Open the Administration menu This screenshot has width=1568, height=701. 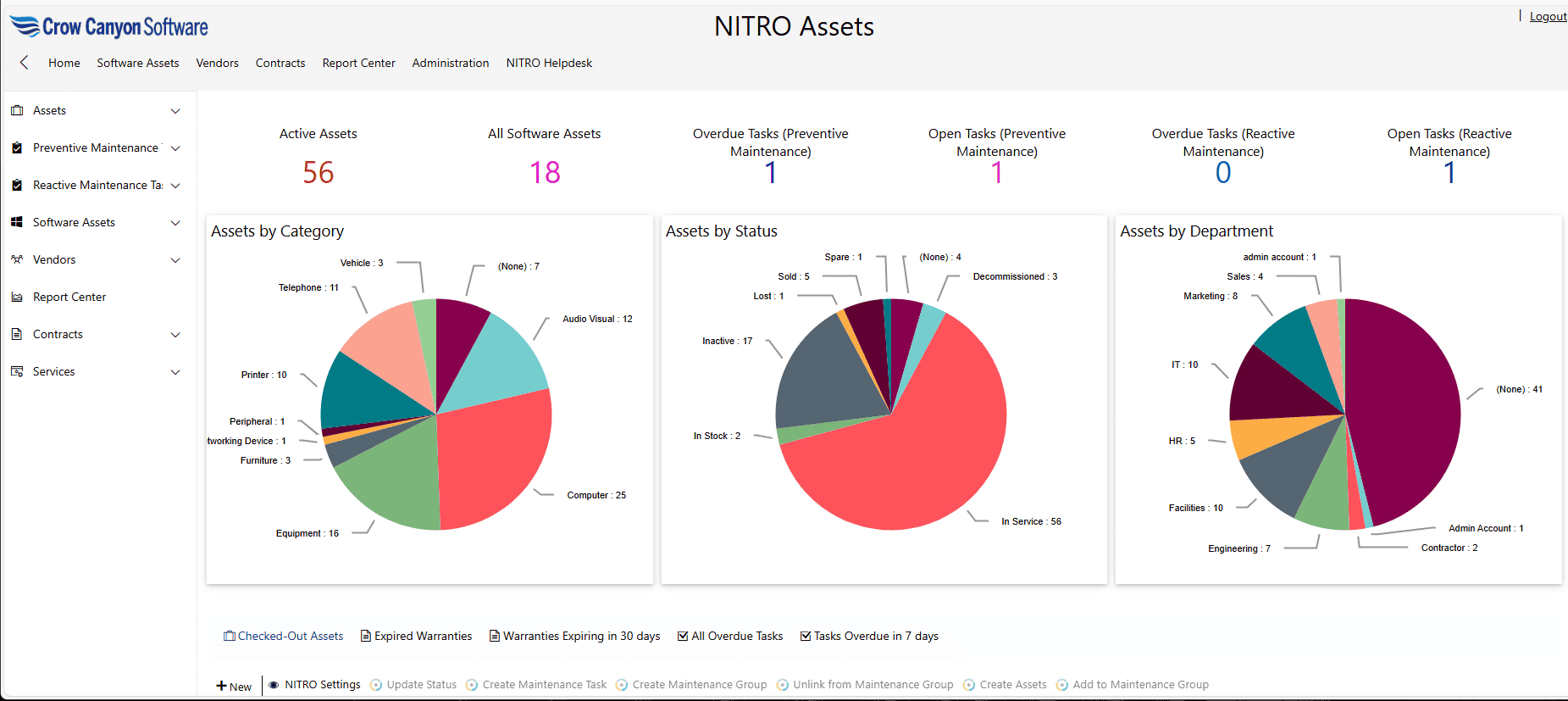(451, 63)
